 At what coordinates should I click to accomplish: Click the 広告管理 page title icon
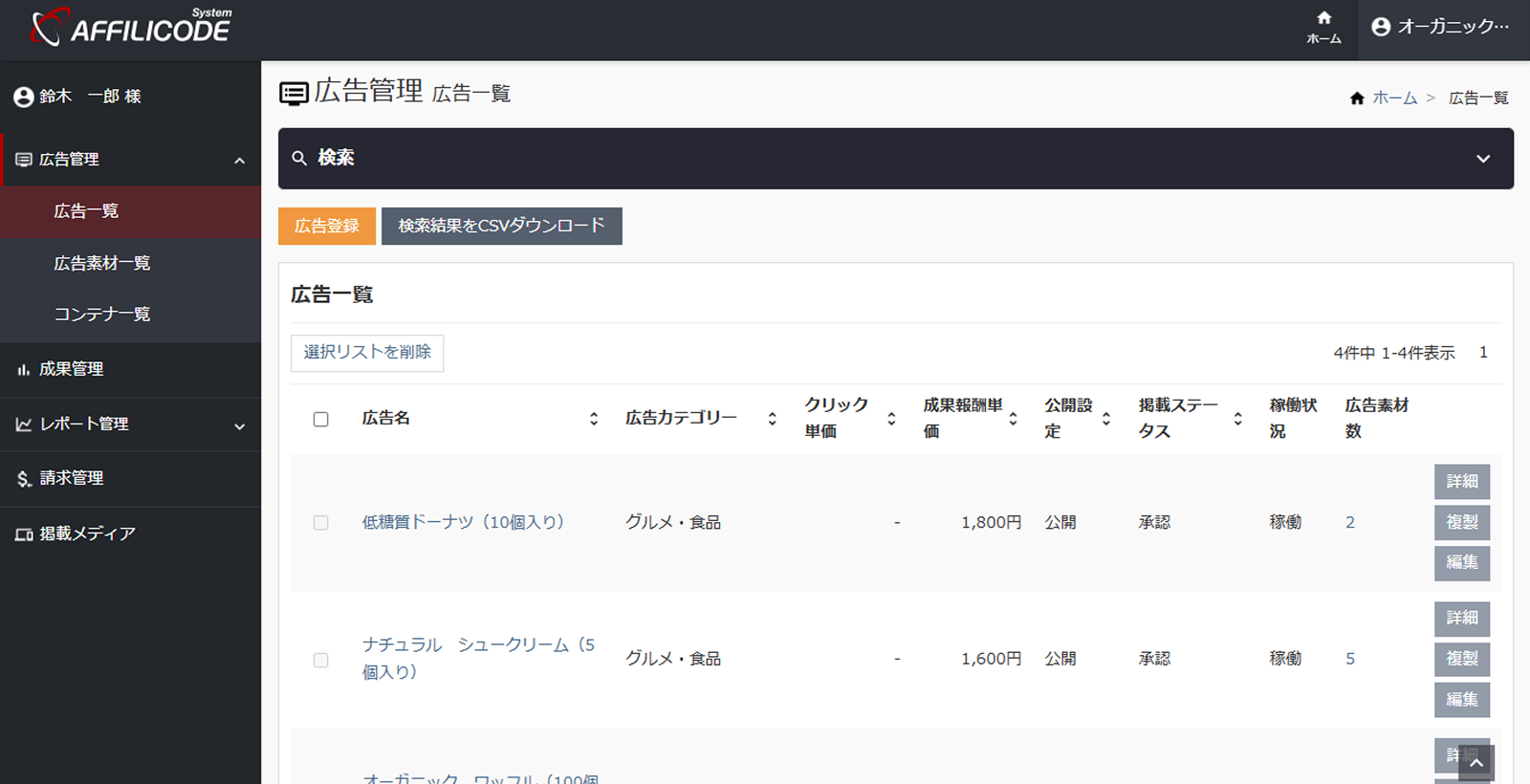point(294,93)
